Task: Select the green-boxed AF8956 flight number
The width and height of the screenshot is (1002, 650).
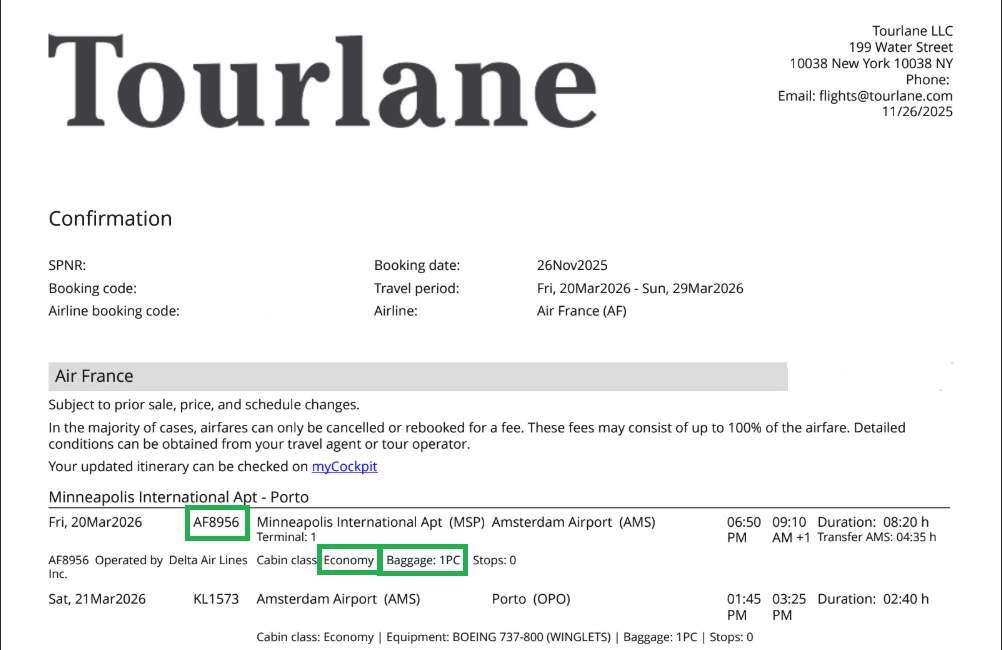Action: click(x=217, y=522)
